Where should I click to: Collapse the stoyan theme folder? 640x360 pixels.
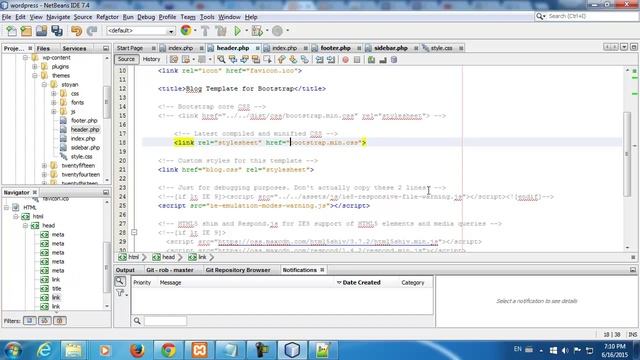44,84
